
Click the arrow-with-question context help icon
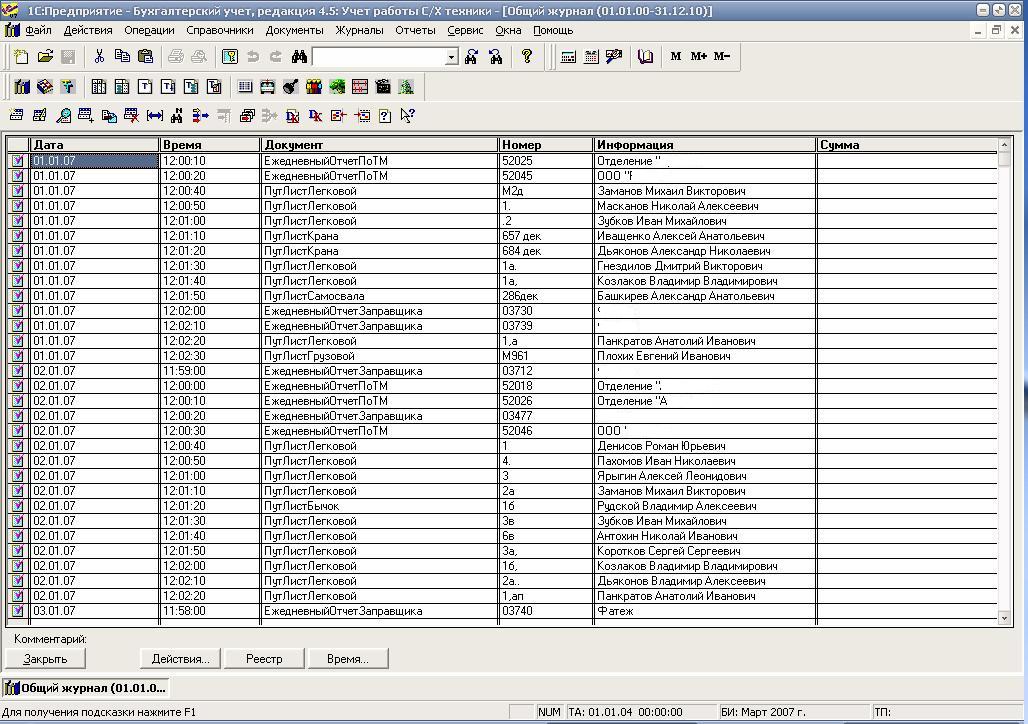(407, 116)
